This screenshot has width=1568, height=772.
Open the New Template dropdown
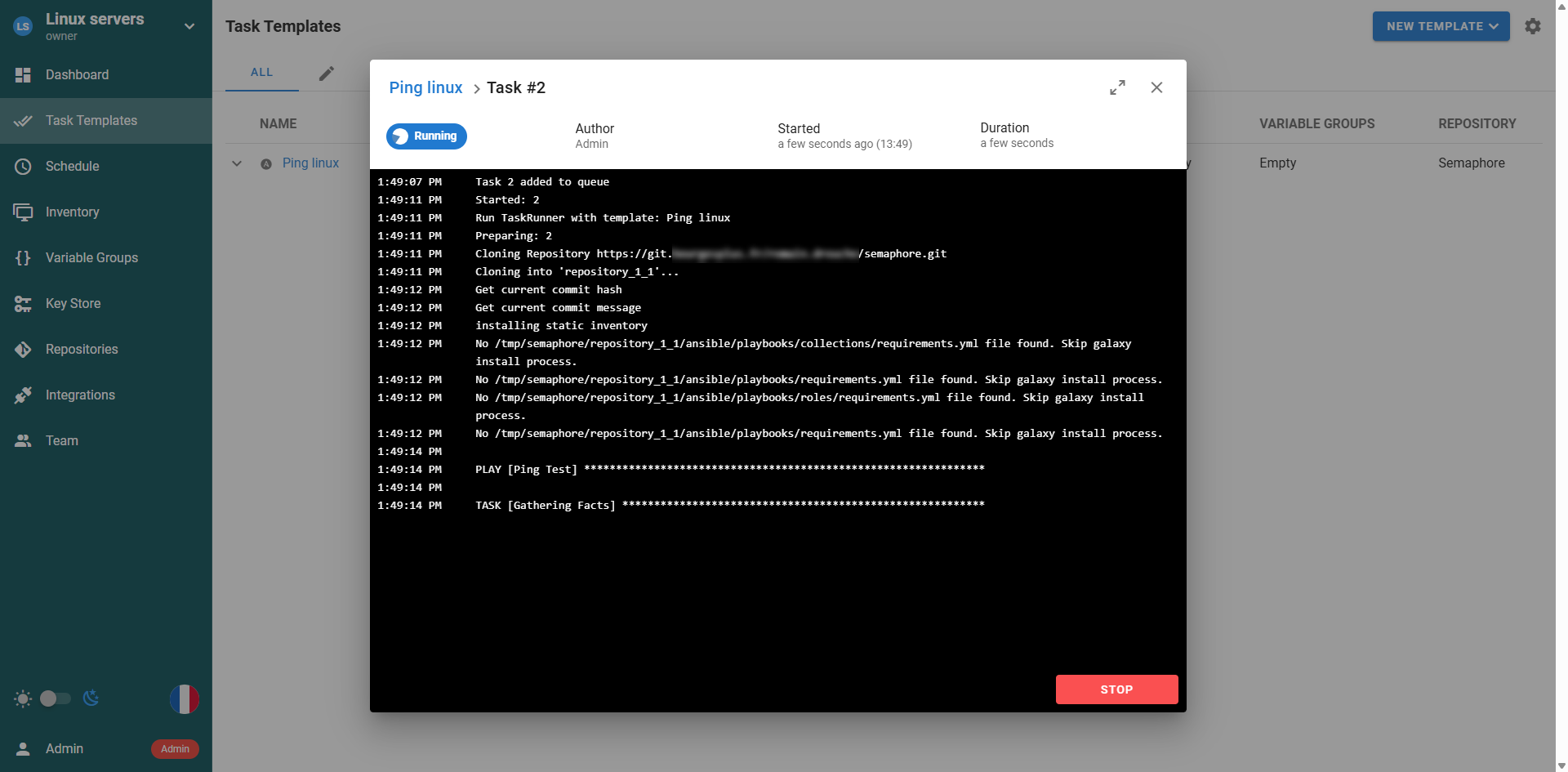click(x=1441, y=26)
